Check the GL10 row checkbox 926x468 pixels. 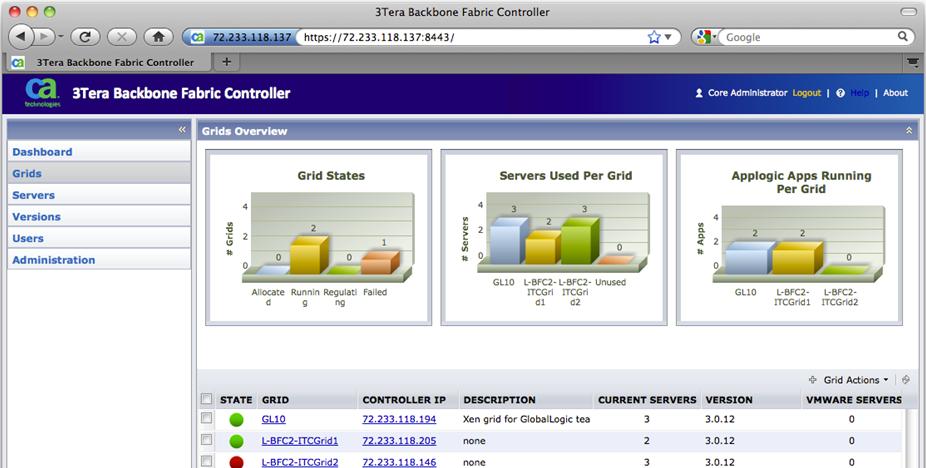point(206,418)
